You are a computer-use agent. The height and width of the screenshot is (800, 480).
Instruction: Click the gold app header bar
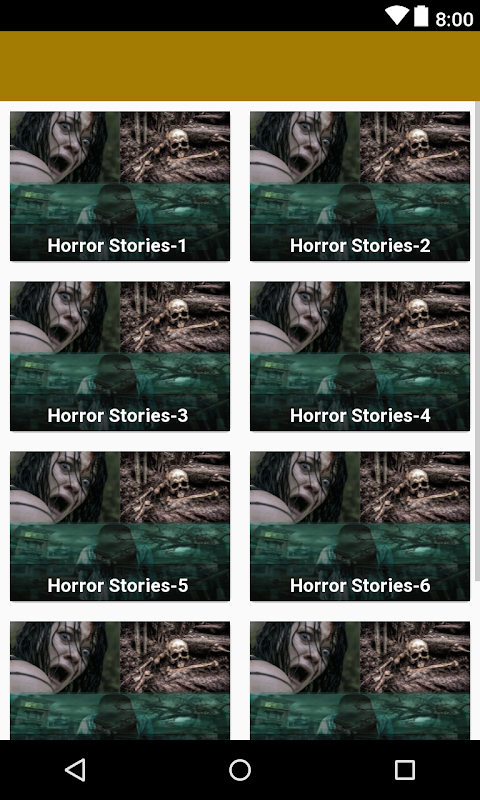click(x=240, y=66)
